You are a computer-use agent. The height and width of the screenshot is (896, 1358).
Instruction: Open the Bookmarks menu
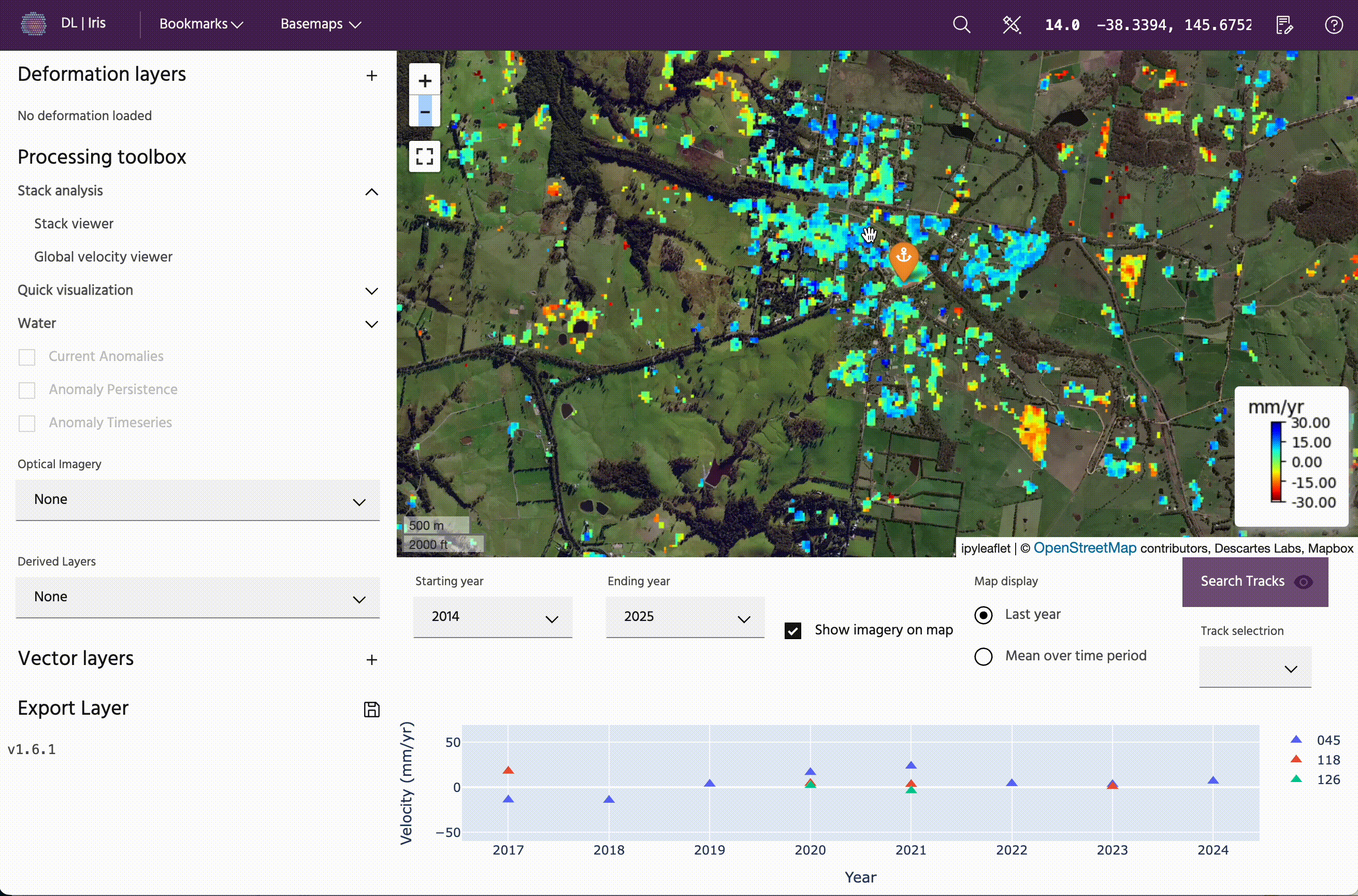coord(201,24)
